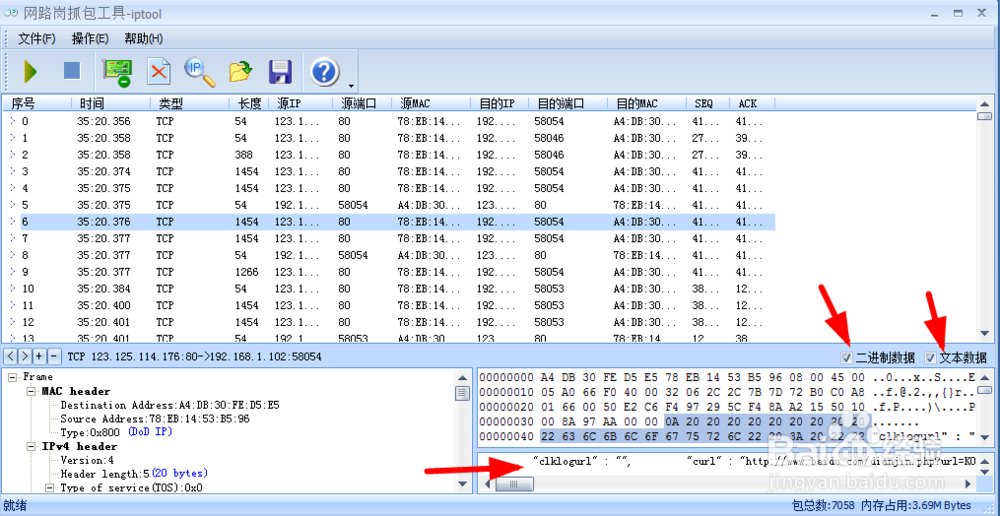Viewport: 1000px width, 516px height.
Task: Select Type:0x800 tree item
Action: tap(116, 432)
